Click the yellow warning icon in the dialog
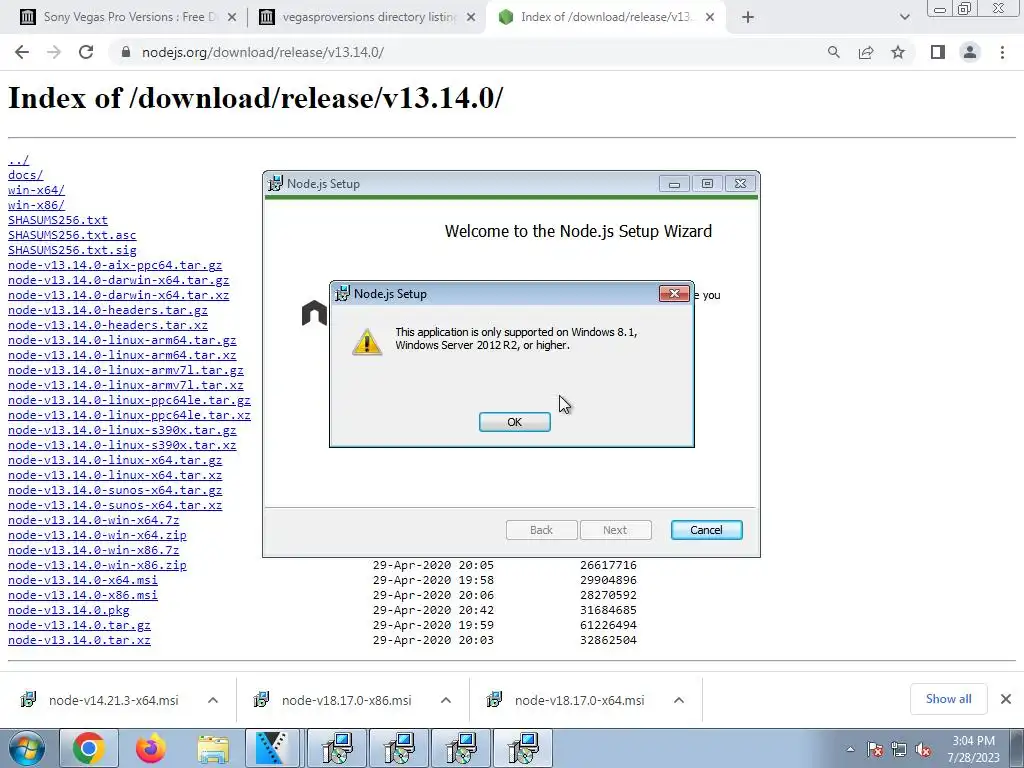The height and width of the screenshot is (768, 1024). point(367,342)
